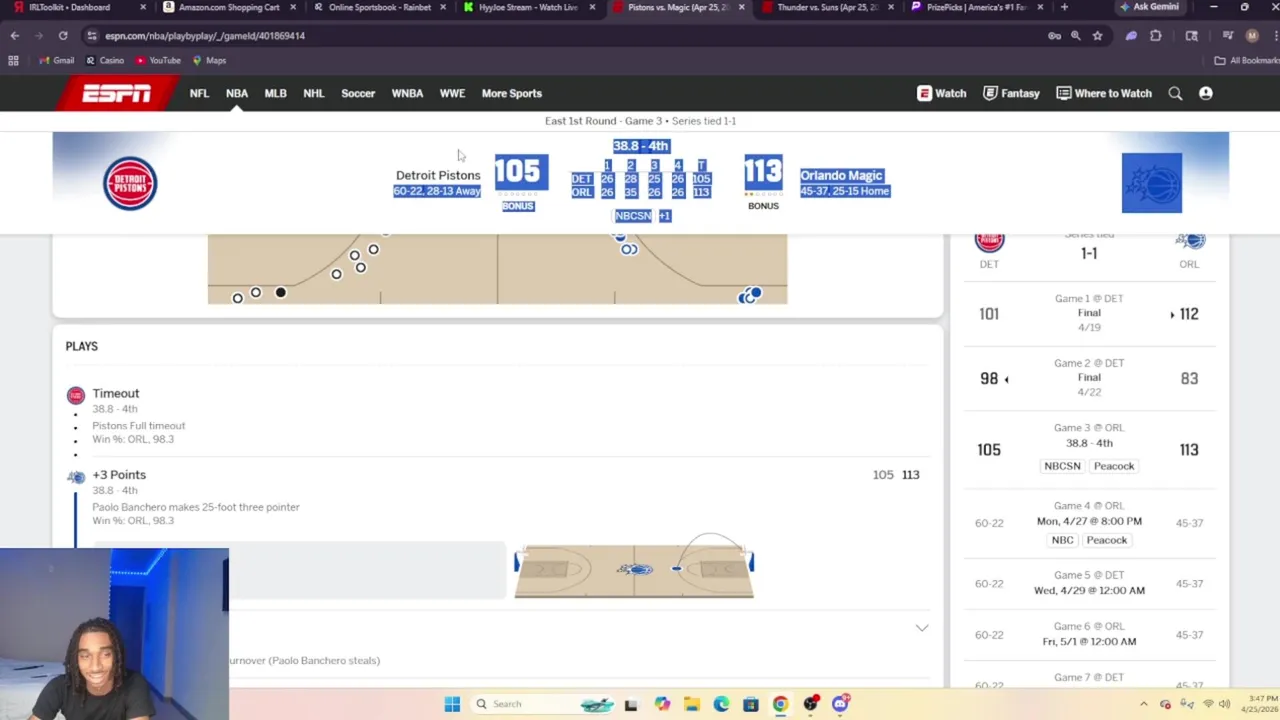Click the Detroit Pistons logo in header
Image resolution: width=1280 pixels, height=720 pixels.
(x=130, y=183)
